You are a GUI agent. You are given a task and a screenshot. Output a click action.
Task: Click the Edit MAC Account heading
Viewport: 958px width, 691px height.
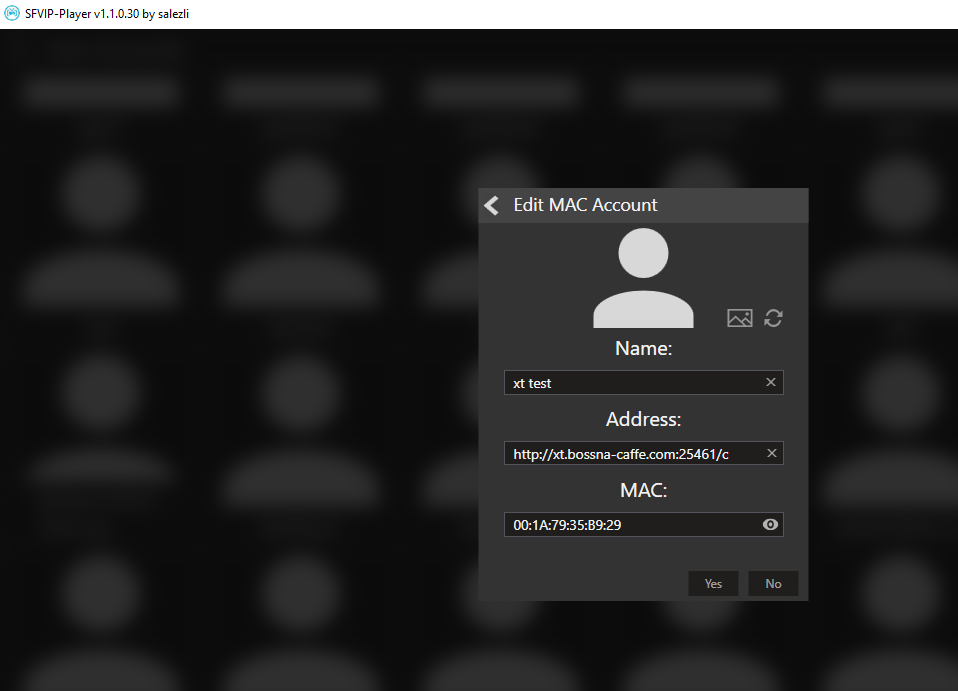point(585,205)
